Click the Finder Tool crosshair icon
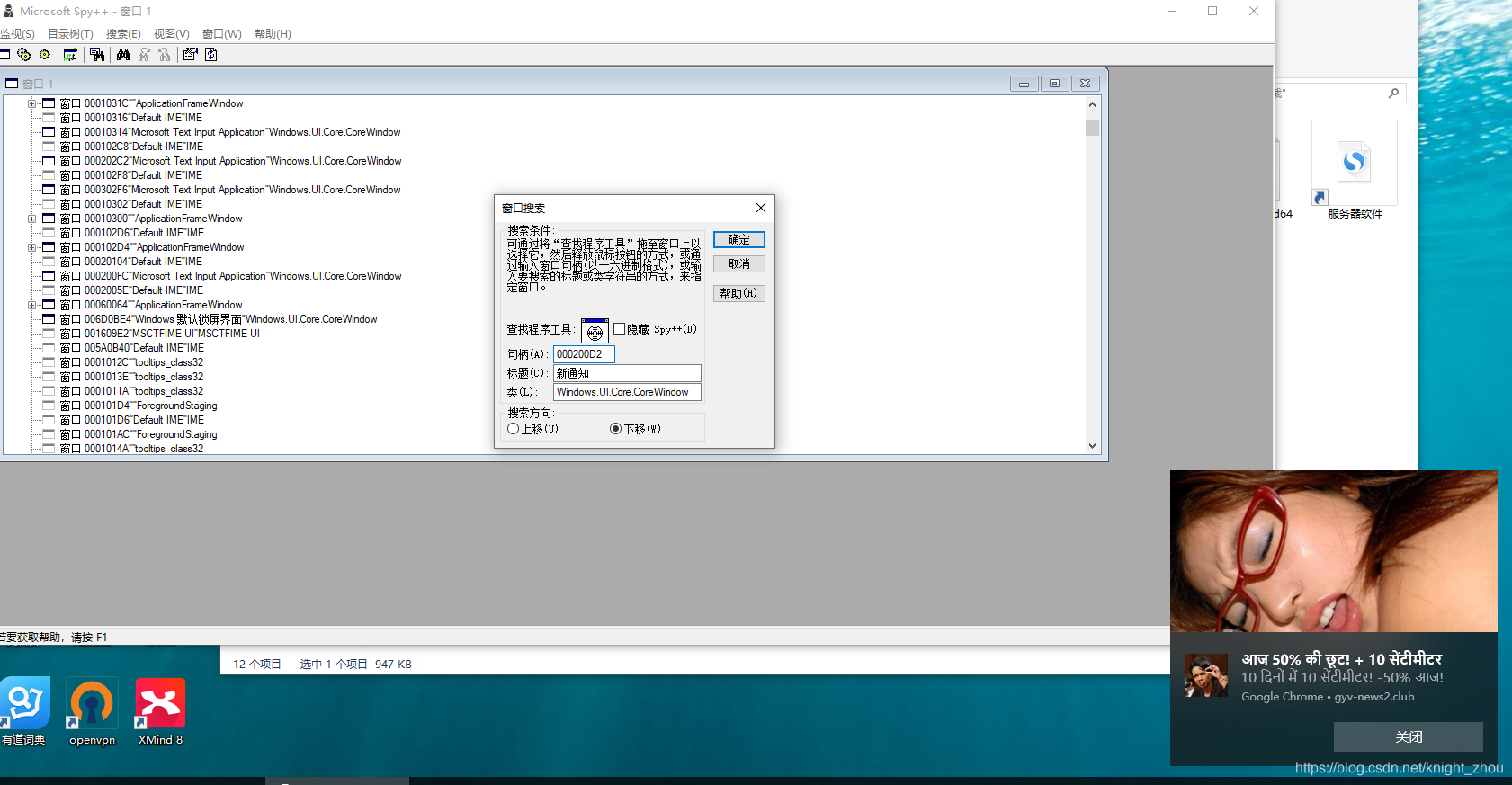Screen dimensions: 1512x785 [595, 331]
